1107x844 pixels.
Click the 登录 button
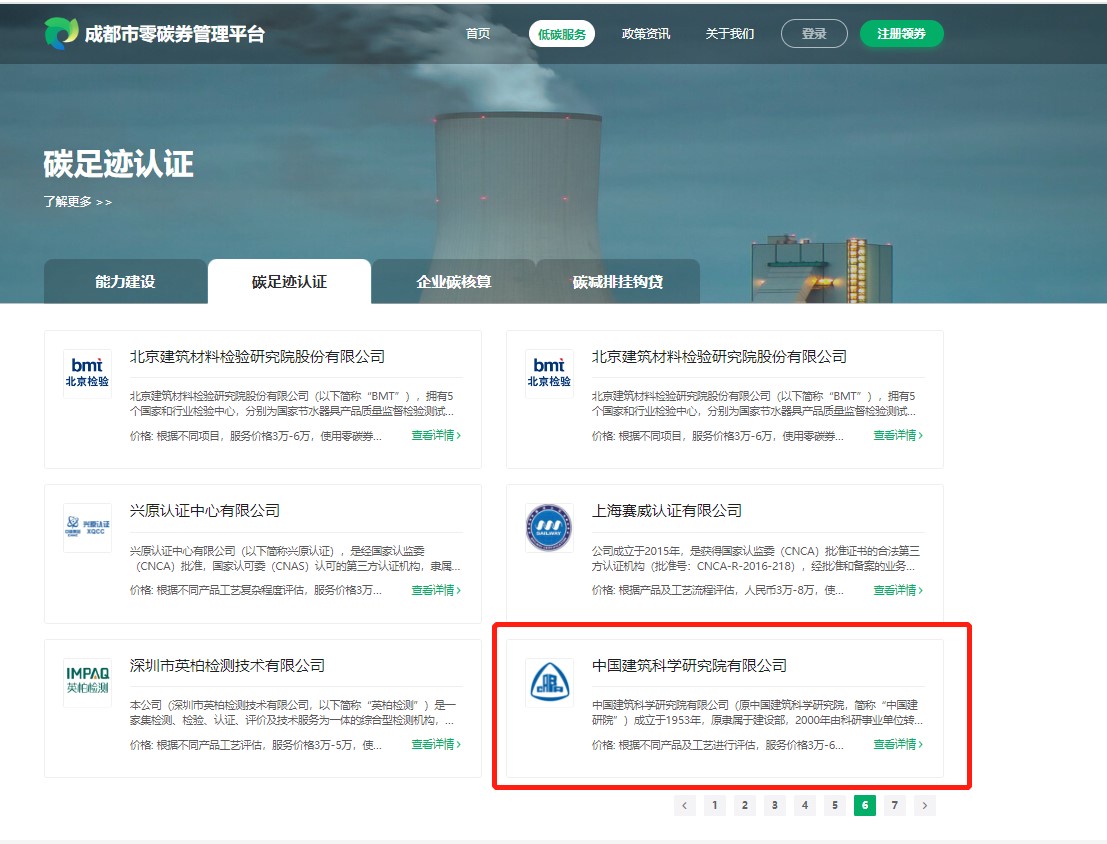click(x=814, y=34)
